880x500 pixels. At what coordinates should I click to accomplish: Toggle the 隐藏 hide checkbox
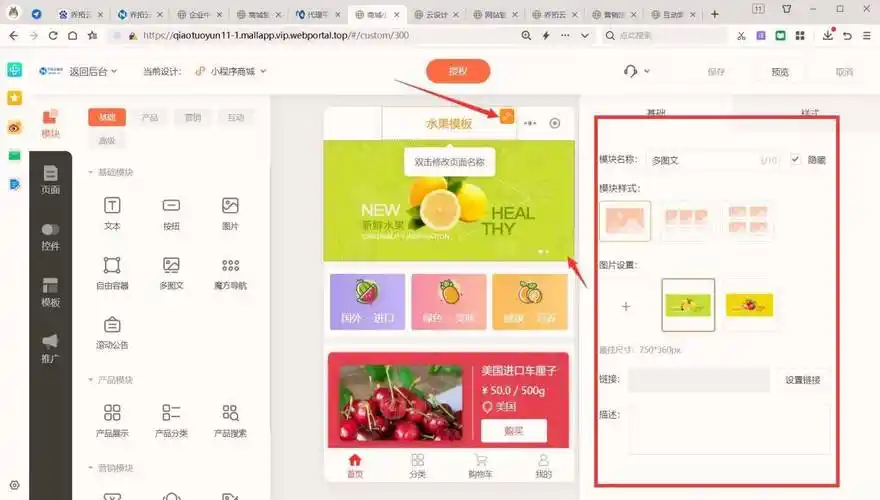795,159
